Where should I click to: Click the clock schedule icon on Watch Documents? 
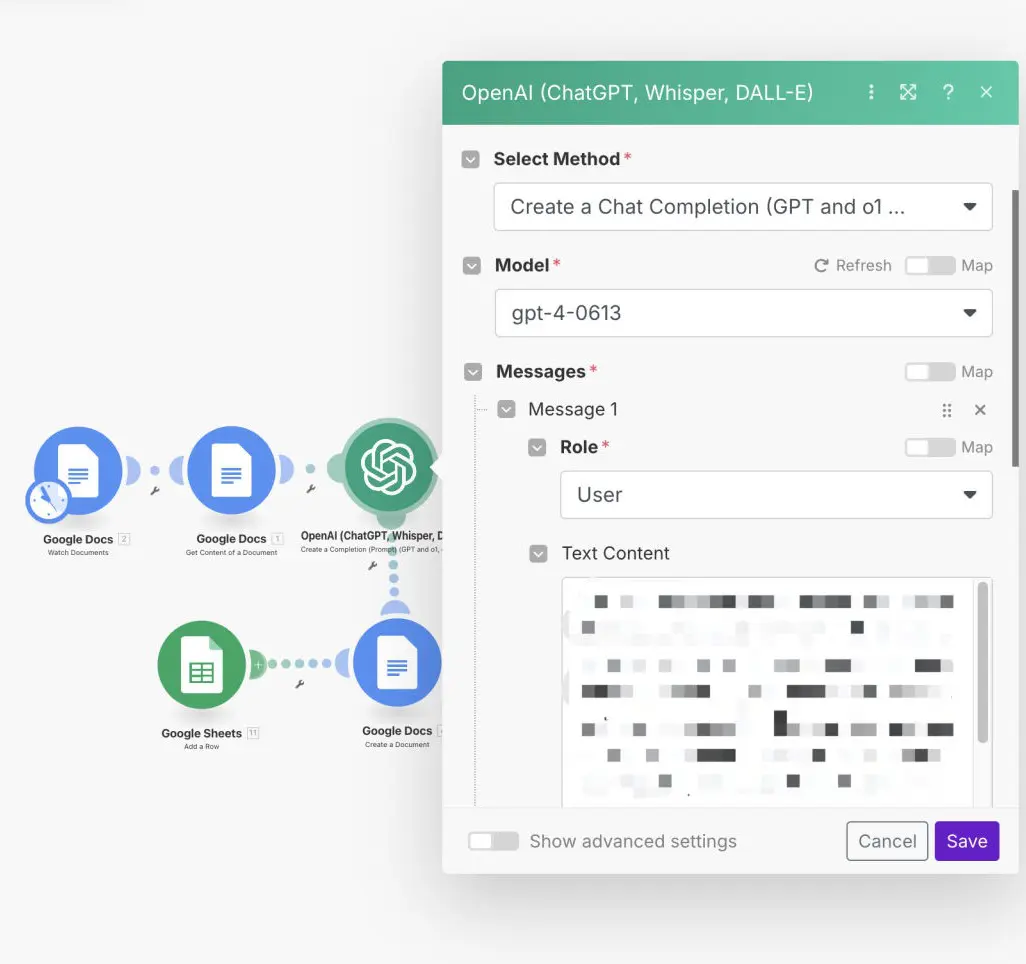pyautogui.click(x=48, y=501)
